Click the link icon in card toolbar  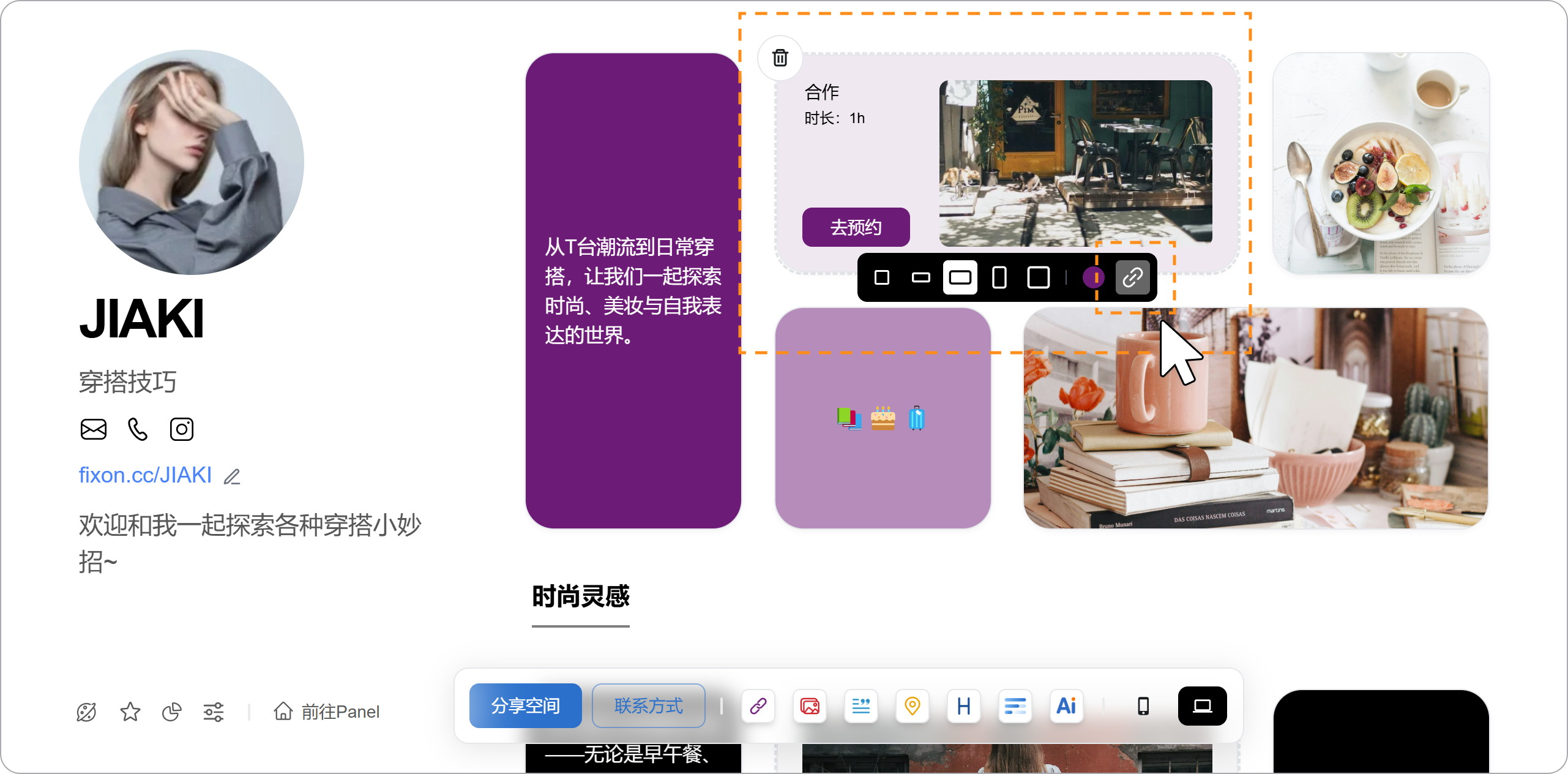[1132, 277]
